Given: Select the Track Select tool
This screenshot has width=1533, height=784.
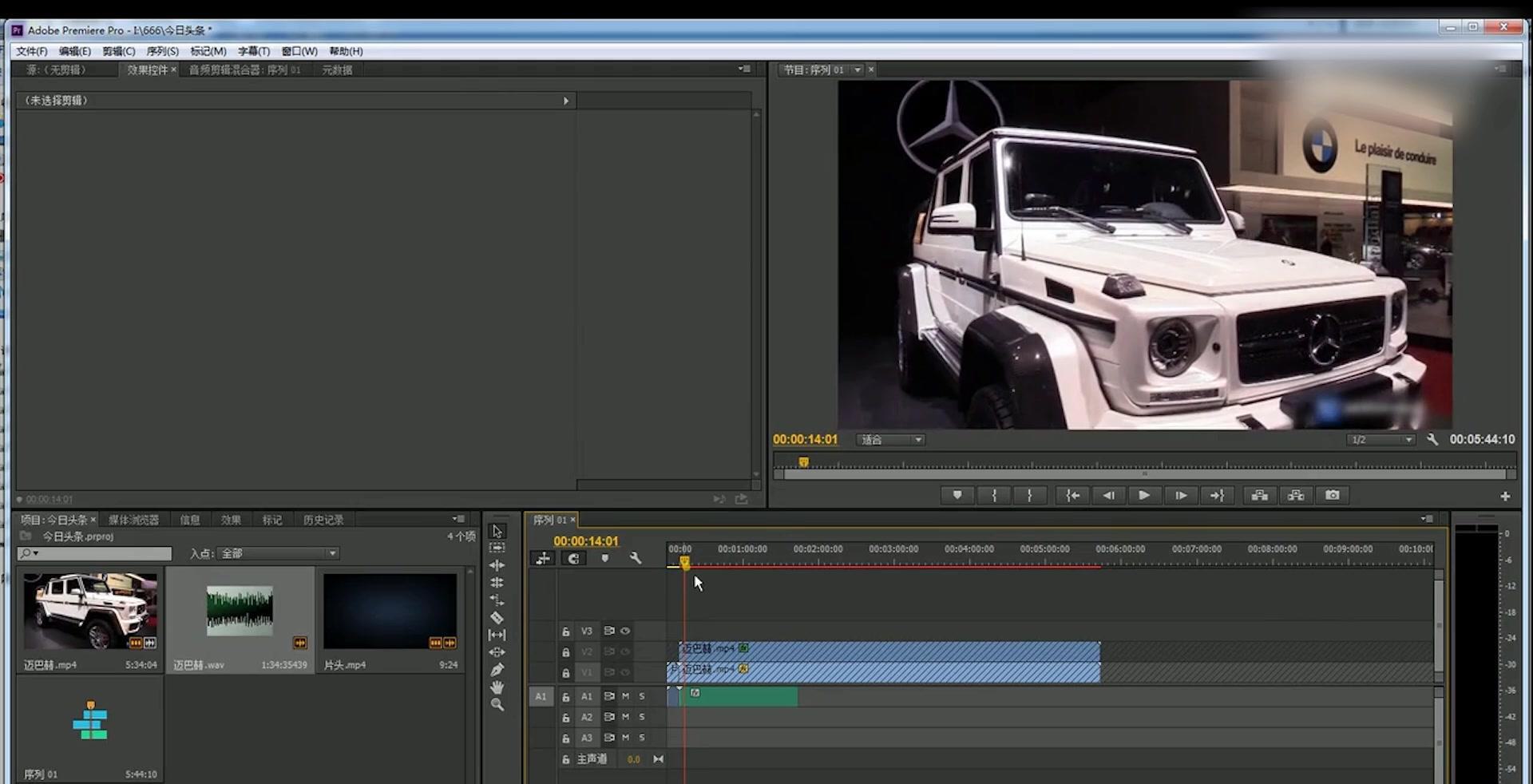Looking at the screenshot, I should click(497, 548).
